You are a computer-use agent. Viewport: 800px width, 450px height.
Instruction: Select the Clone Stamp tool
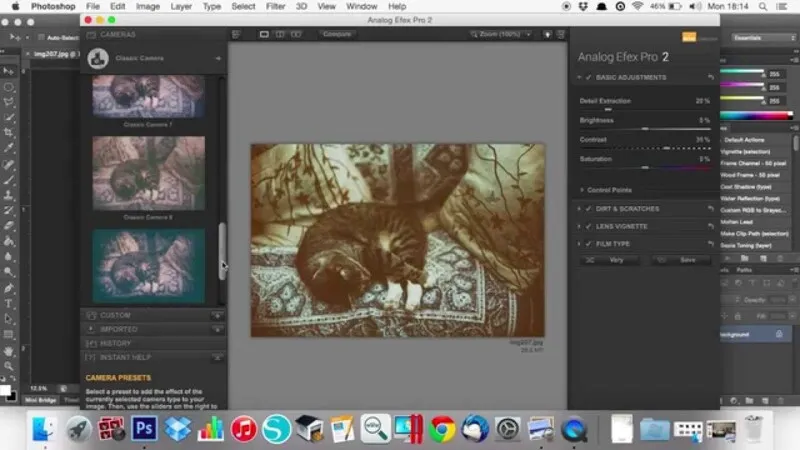(9, 195)
